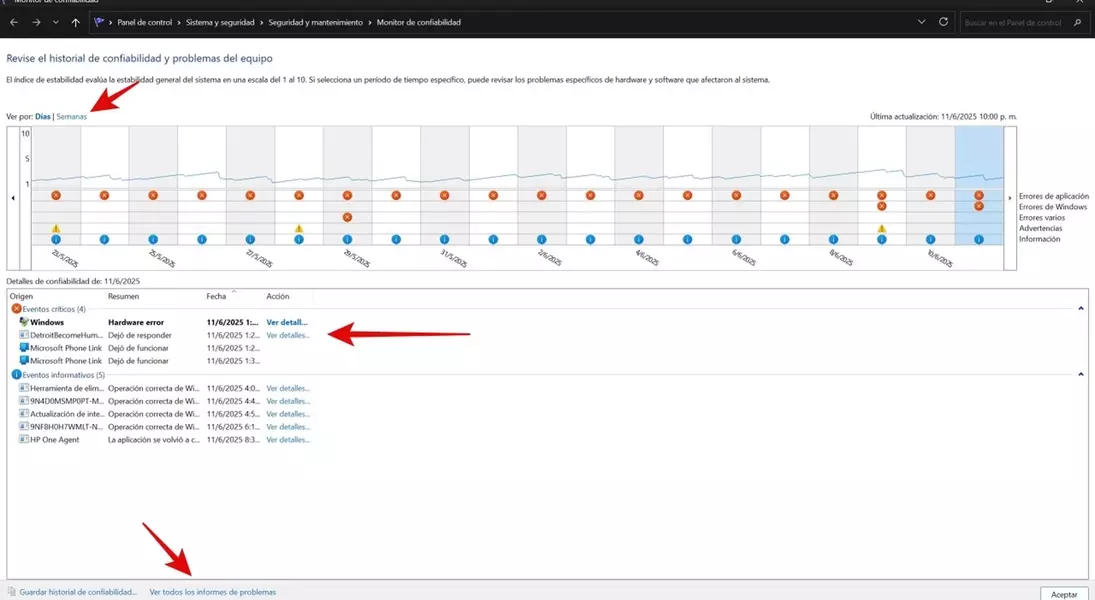Refresh the Control Panel page
1095x600 pixels.
pyautogui.click(x=943, y=22)
